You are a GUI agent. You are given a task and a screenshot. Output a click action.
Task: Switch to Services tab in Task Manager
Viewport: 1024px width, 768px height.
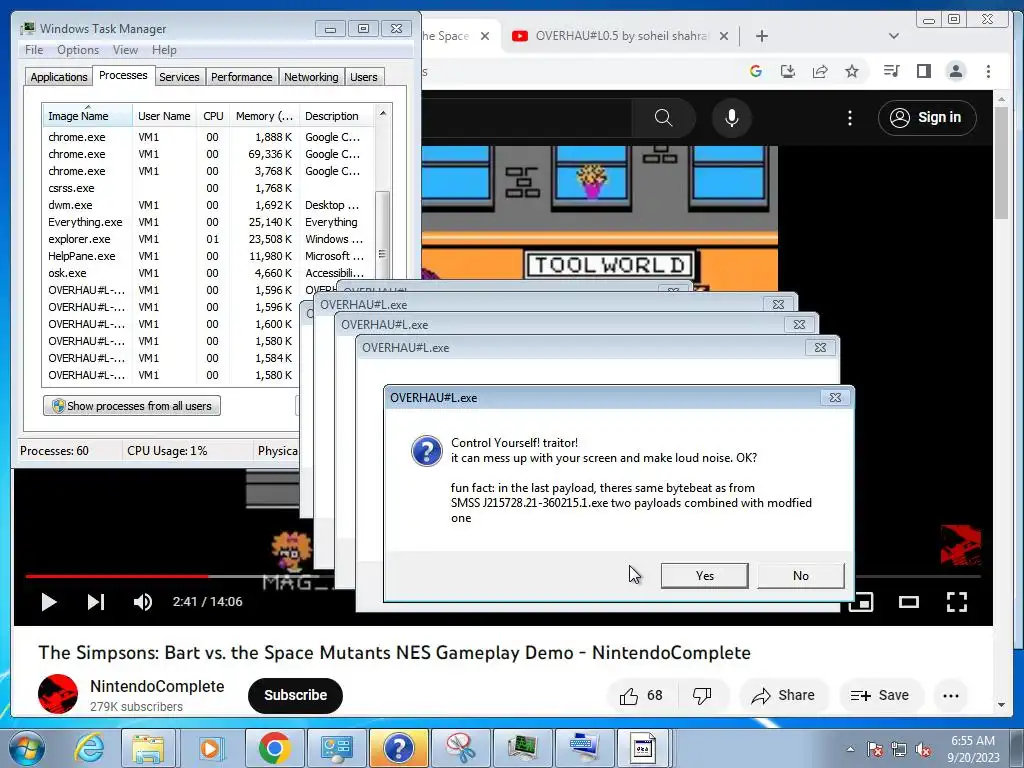click(179, 77)
